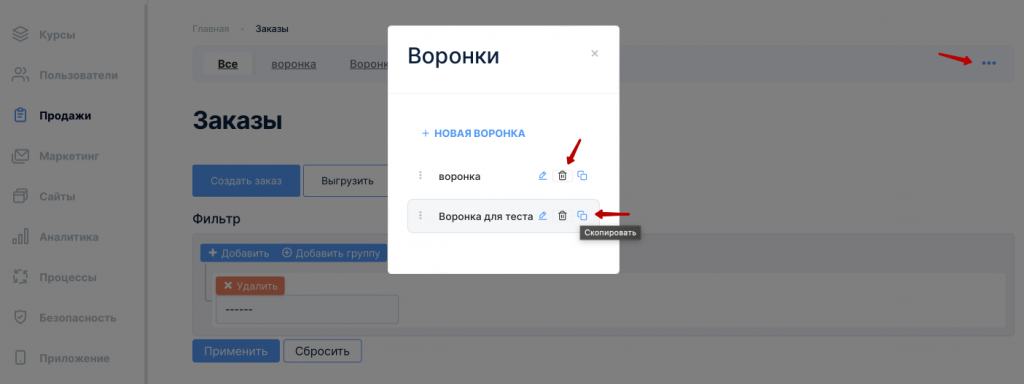
Task: Click the orange Удалить filter button
Action: pyautogui.click(x=250, y=286)
